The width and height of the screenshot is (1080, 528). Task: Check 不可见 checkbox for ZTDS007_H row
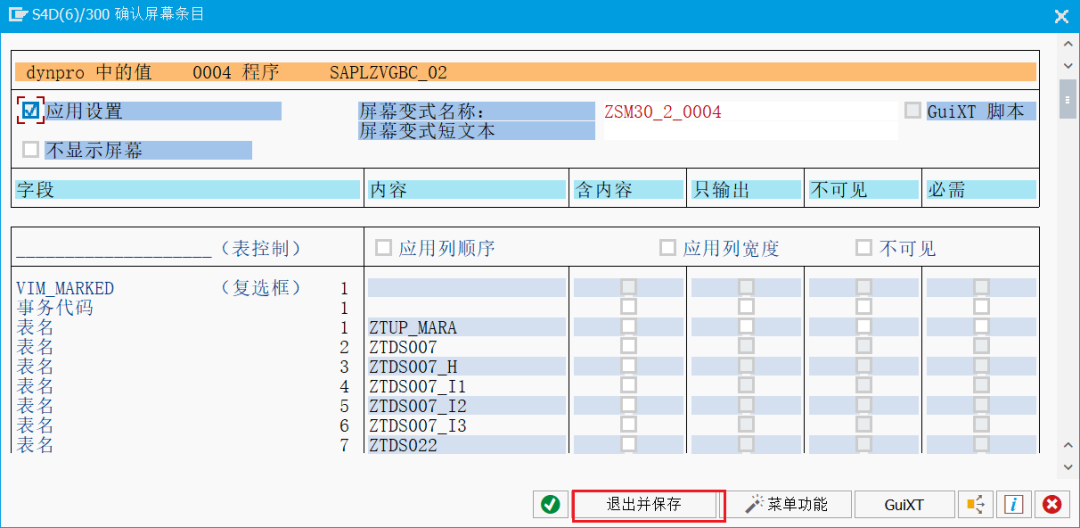click(864, 366)
